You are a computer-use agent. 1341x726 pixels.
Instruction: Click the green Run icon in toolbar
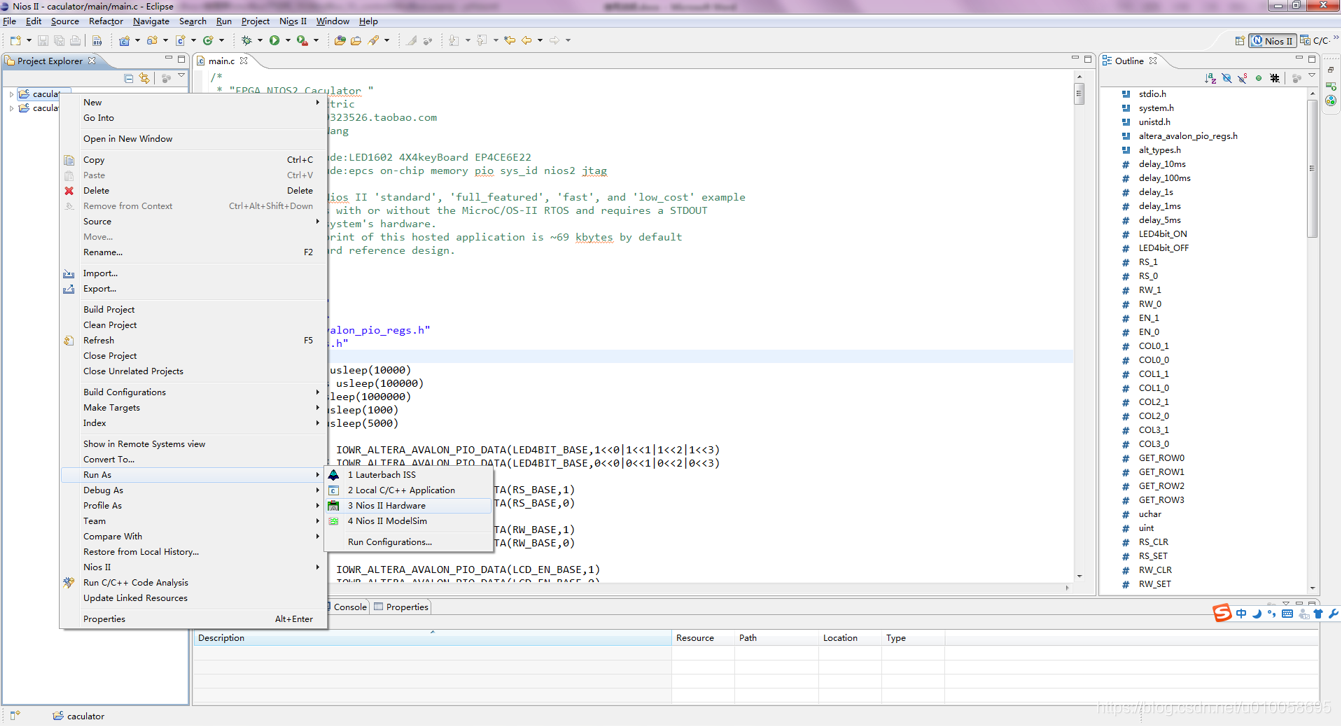click(274, 41)
